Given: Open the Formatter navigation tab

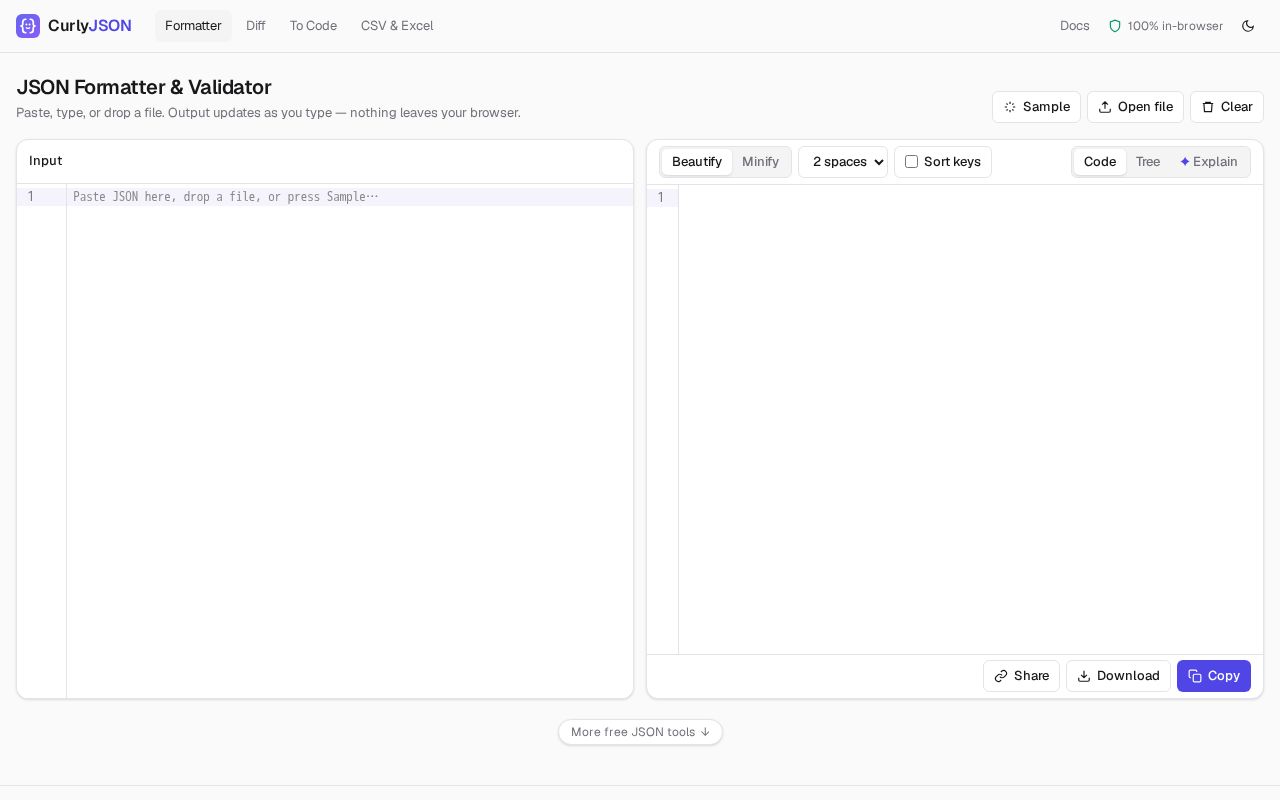Looking at the screenshot, I should tap(193, 26).
